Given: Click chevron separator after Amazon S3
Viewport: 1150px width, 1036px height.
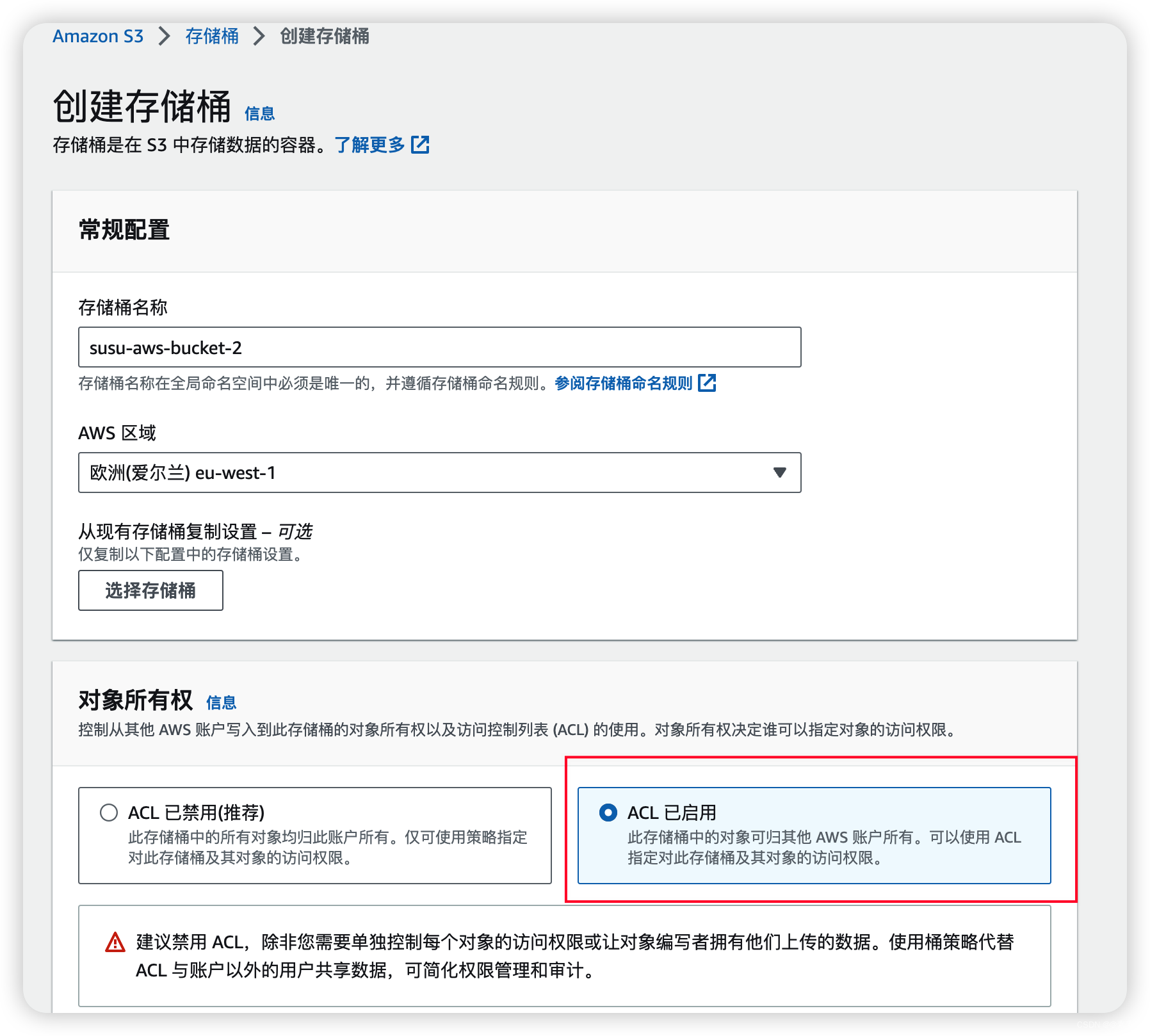Looking at the screenshot, I should coord(165,36).
